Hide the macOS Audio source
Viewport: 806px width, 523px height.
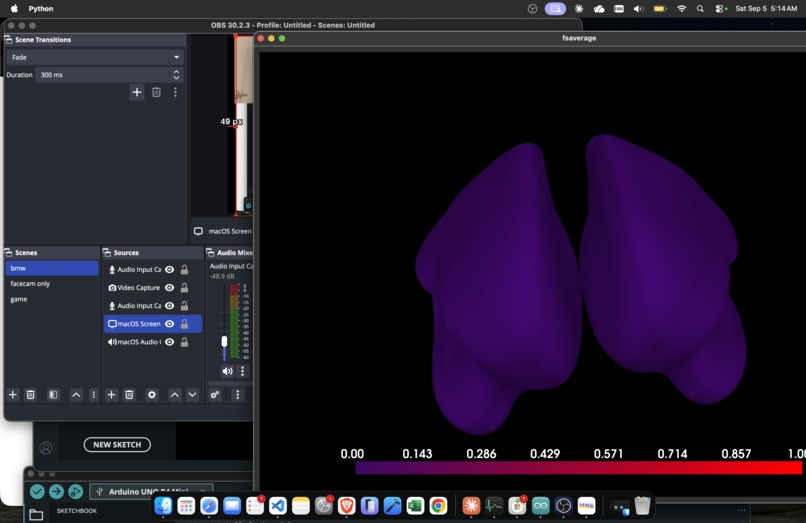170,342
